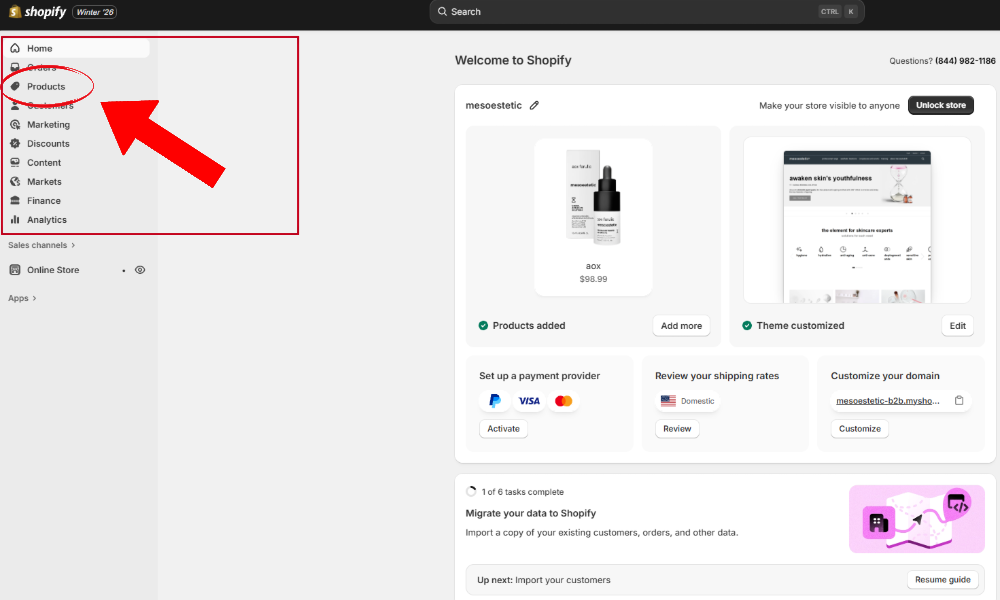
Task: Copy the store domain using the clipboard icon
Action: tap(958, 399)
